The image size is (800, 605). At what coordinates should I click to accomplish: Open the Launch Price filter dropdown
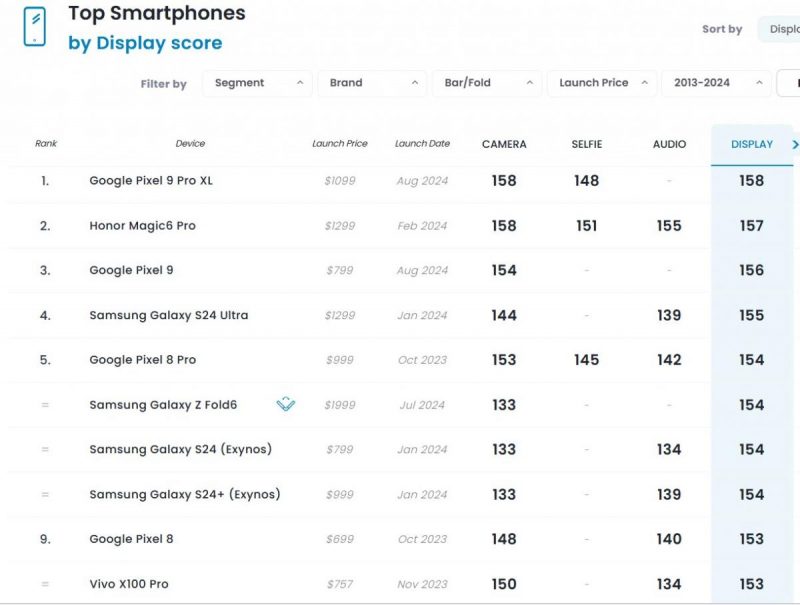point(601,83)
